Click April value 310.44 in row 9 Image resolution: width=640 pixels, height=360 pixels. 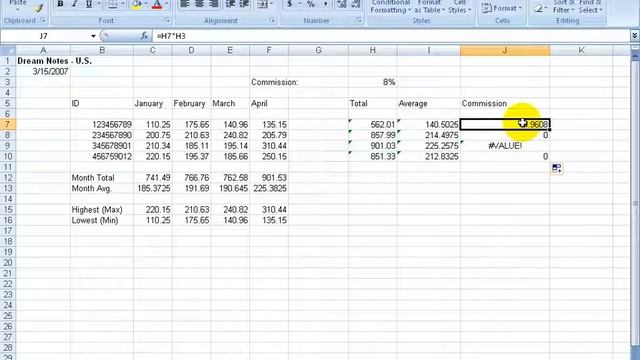269,146
